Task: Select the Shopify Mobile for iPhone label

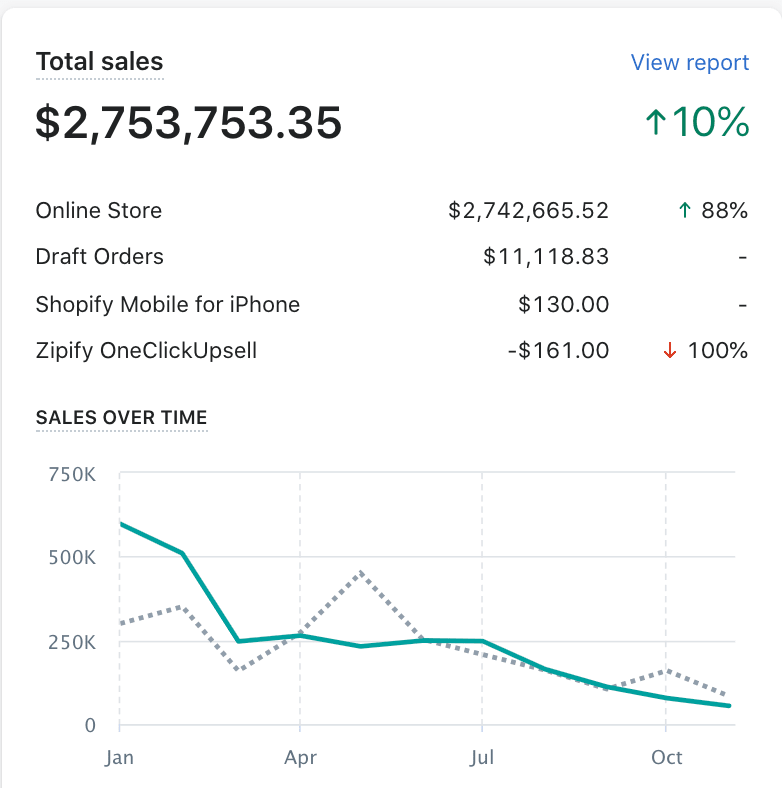Action: pos(167,304)
